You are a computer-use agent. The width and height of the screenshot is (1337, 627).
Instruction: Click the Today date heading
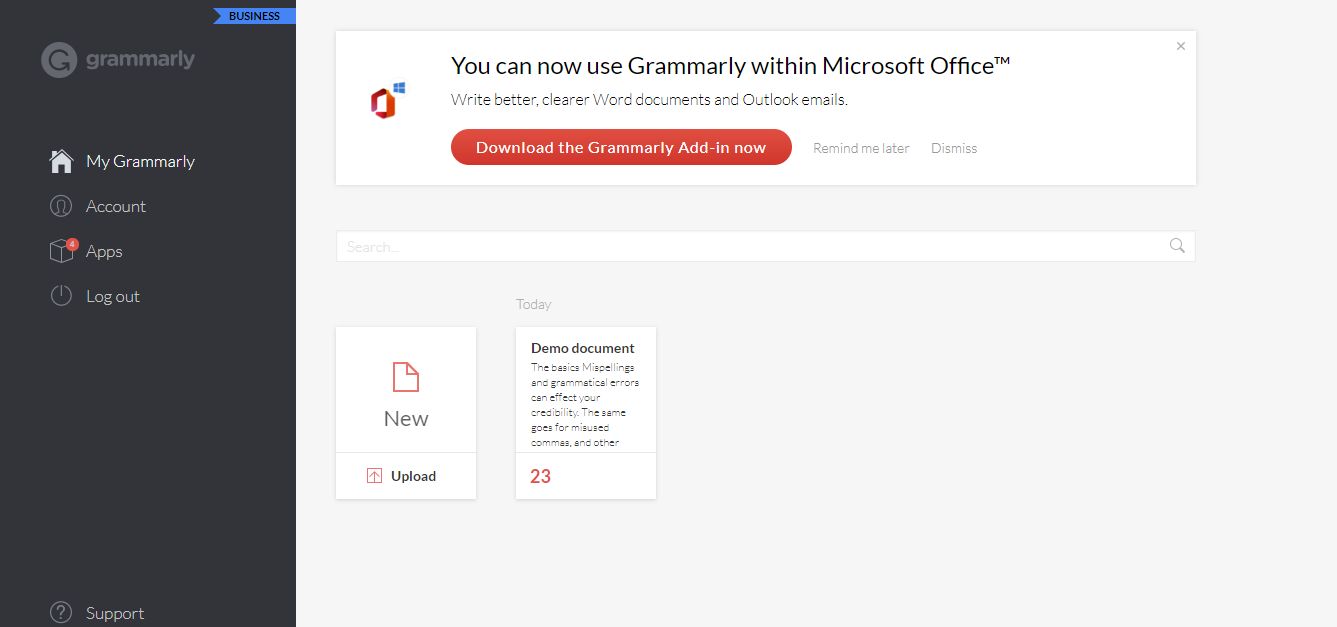(534, 304)
